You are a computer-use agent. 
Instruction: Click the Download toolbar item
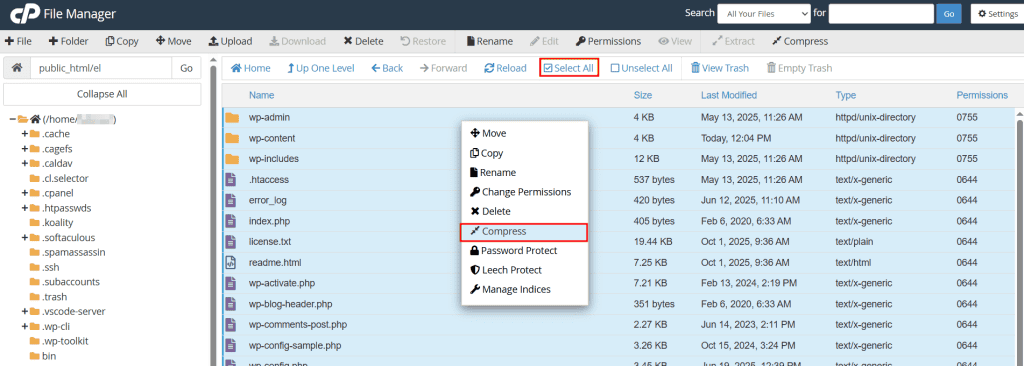tap(297, 41)
